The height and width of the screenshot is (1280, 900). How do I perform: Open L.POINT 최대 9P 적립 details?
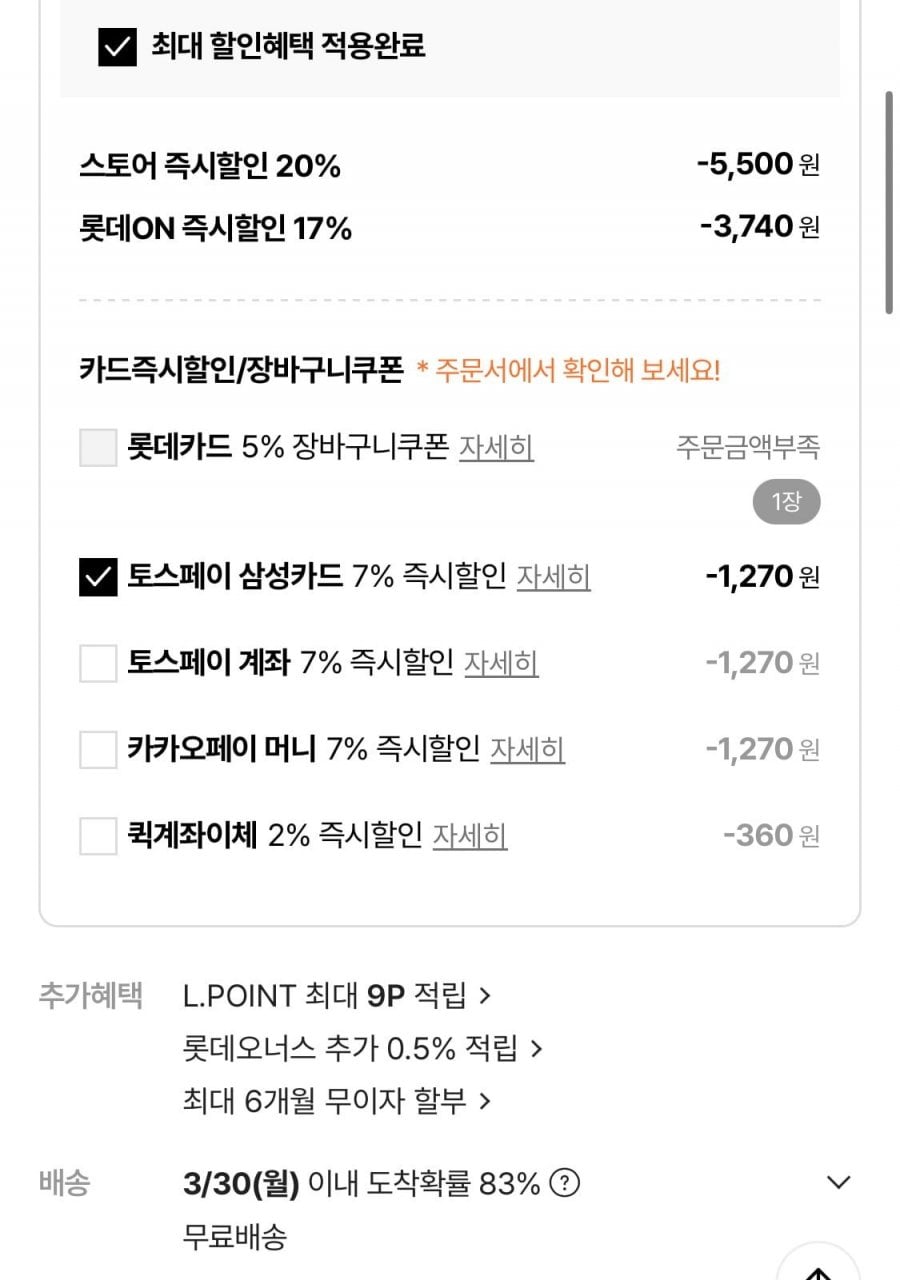(337, 996)
